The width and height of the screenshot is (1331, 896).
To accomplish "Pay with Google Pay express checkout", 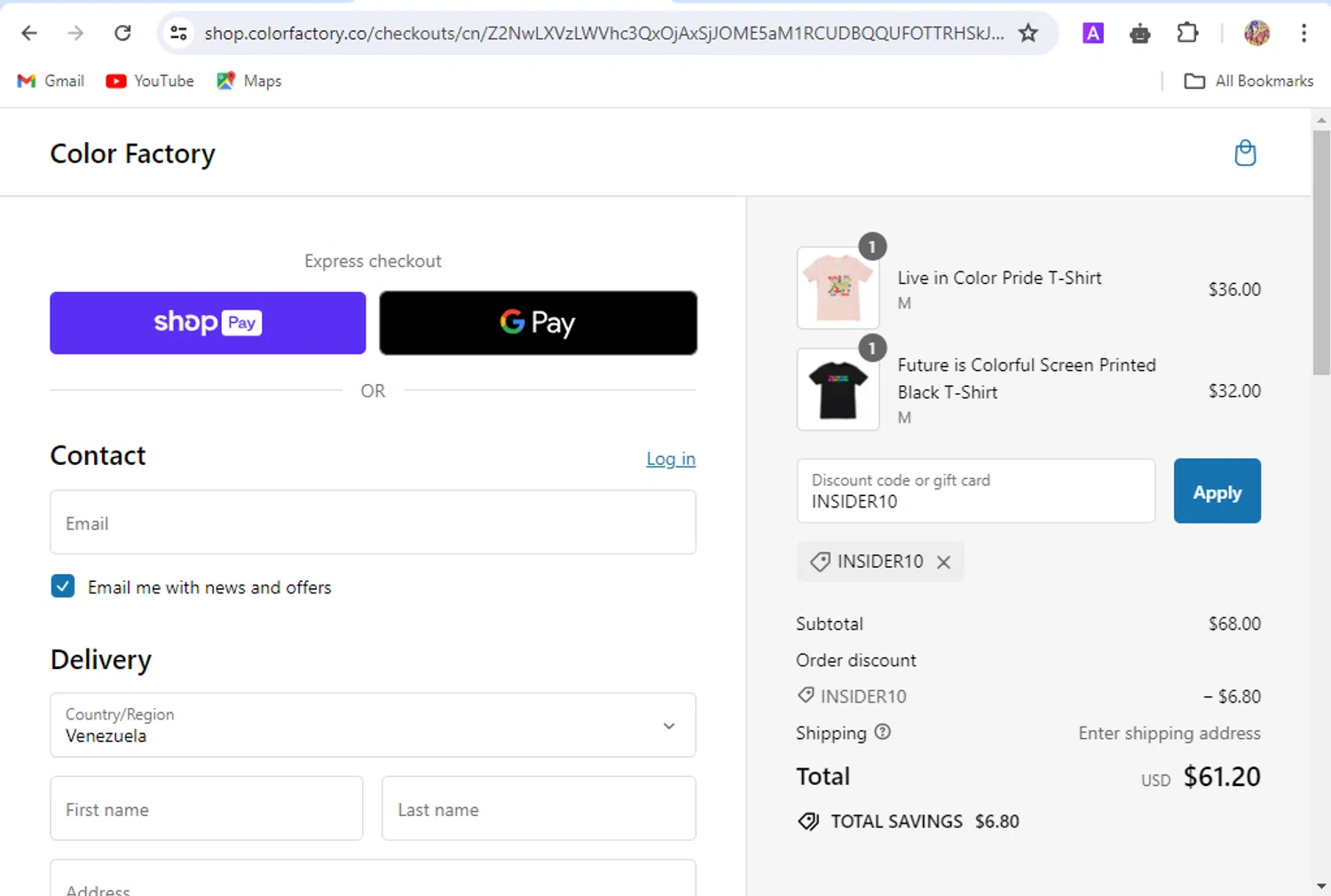I will tap(538, 323).
